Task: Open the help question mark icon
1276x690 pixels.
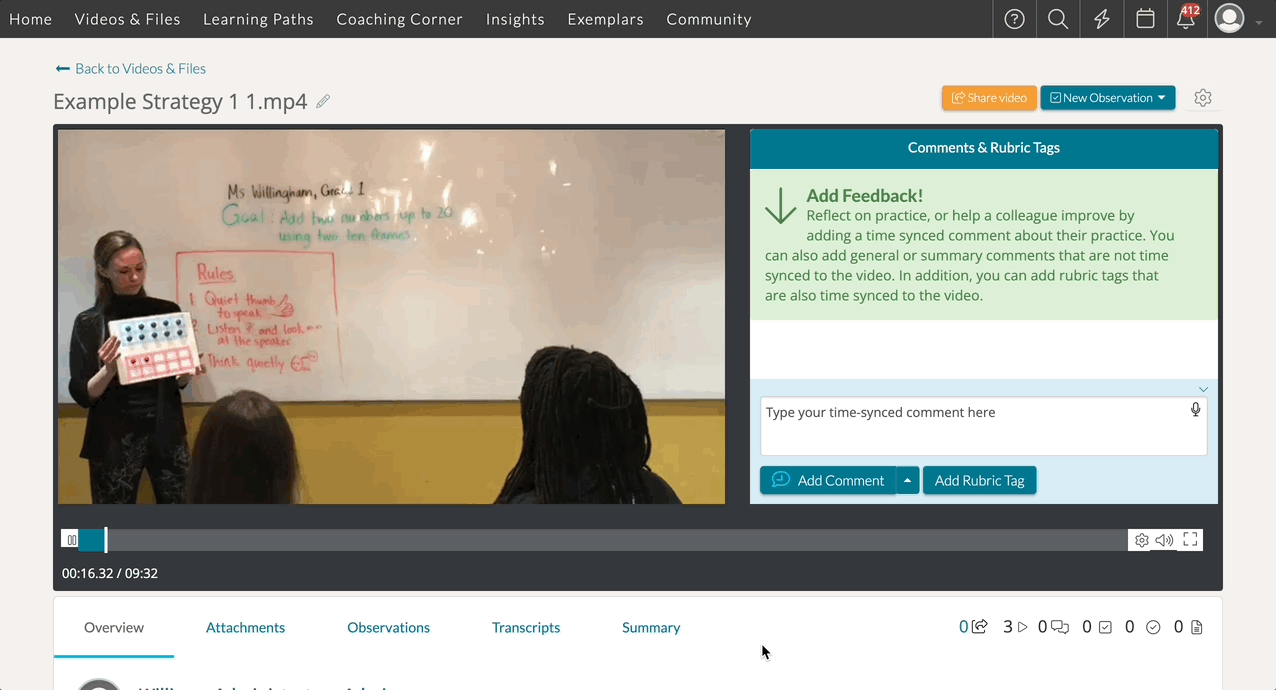Action: 1014,19
